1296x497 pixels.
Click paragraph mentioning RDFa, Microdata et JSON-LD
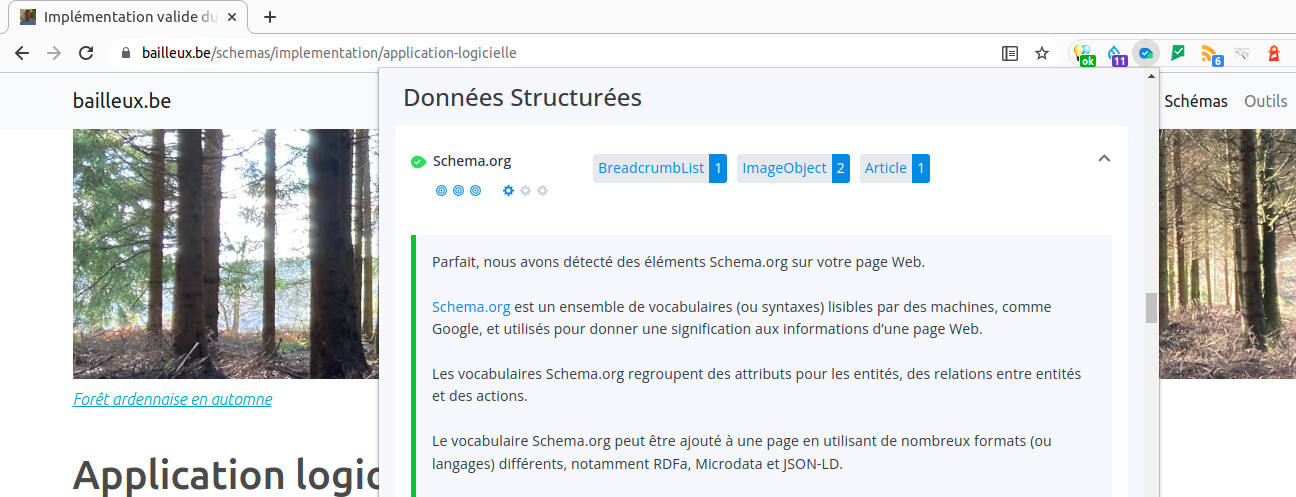click(741, 452)
